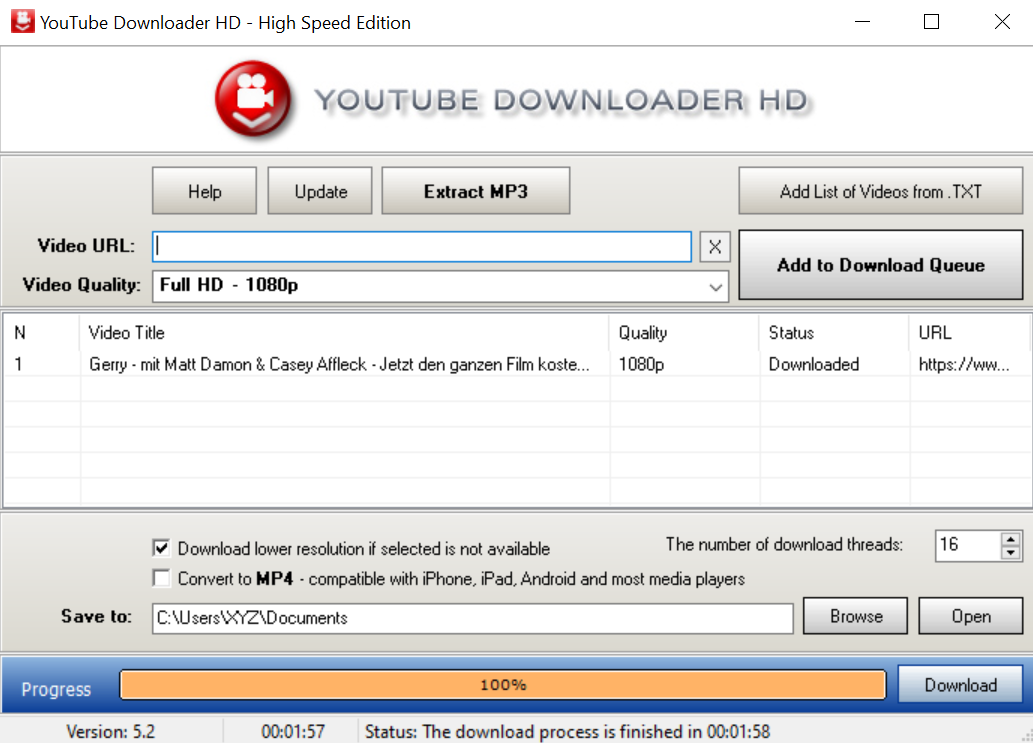The width and height of the screenshot is (1033, 743).
Task: Click Add List of Videos from .TXT
Action: 881,191
